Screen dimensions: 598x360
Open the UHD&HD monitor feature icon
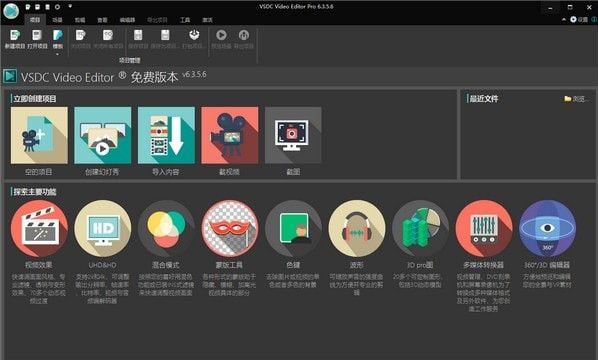click(103, 228)
